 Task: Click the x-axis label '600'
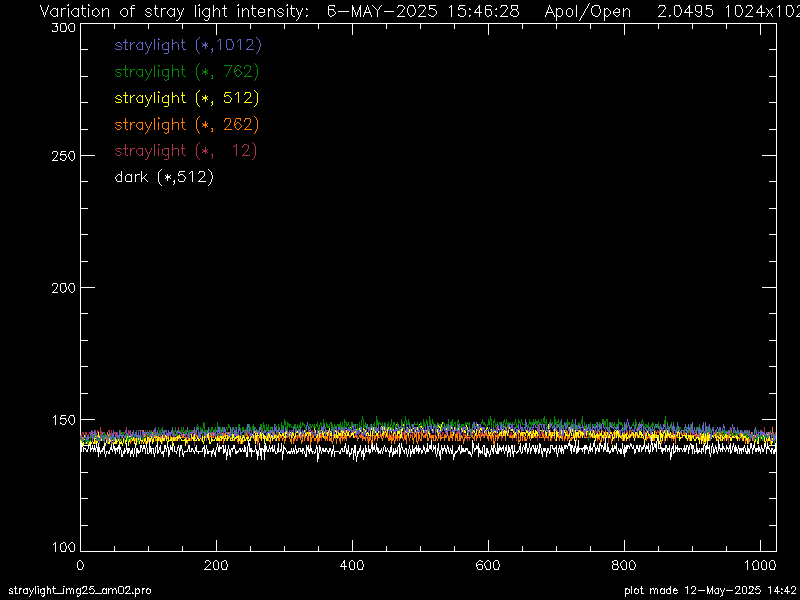pos(488,565)
